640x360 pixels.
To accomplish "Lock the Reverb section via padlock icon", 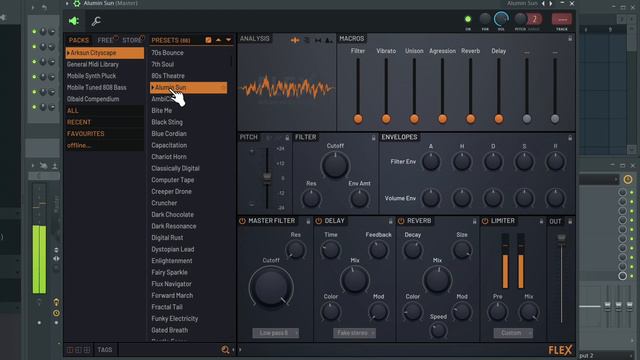I will pos(474,221).
